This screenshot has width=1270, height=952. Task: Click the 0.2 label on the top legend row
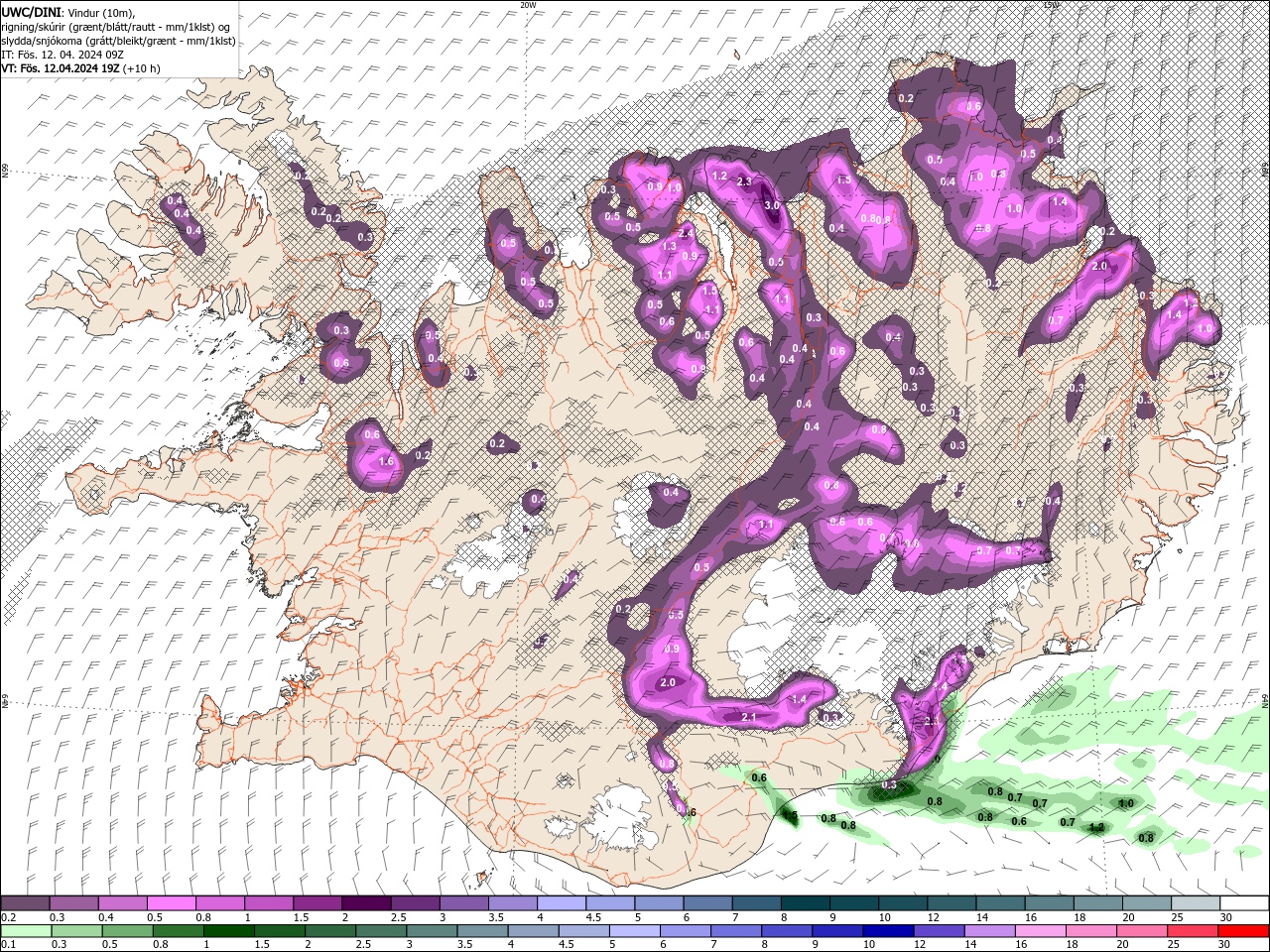point(8,917)
